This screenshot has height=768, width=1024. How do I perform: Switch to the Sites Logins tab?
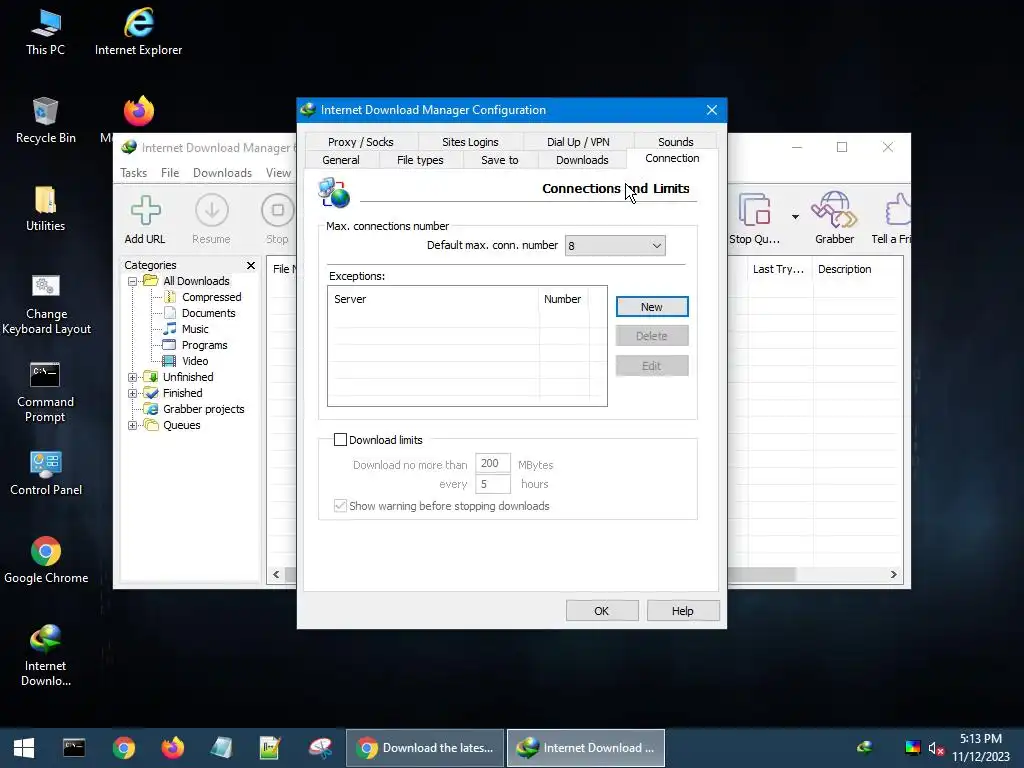470,142
